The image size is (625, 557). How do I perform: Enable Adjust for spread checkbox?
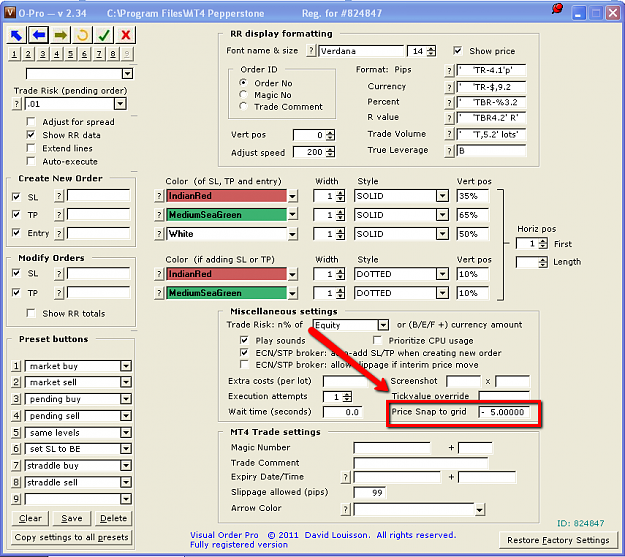[31, 121]
